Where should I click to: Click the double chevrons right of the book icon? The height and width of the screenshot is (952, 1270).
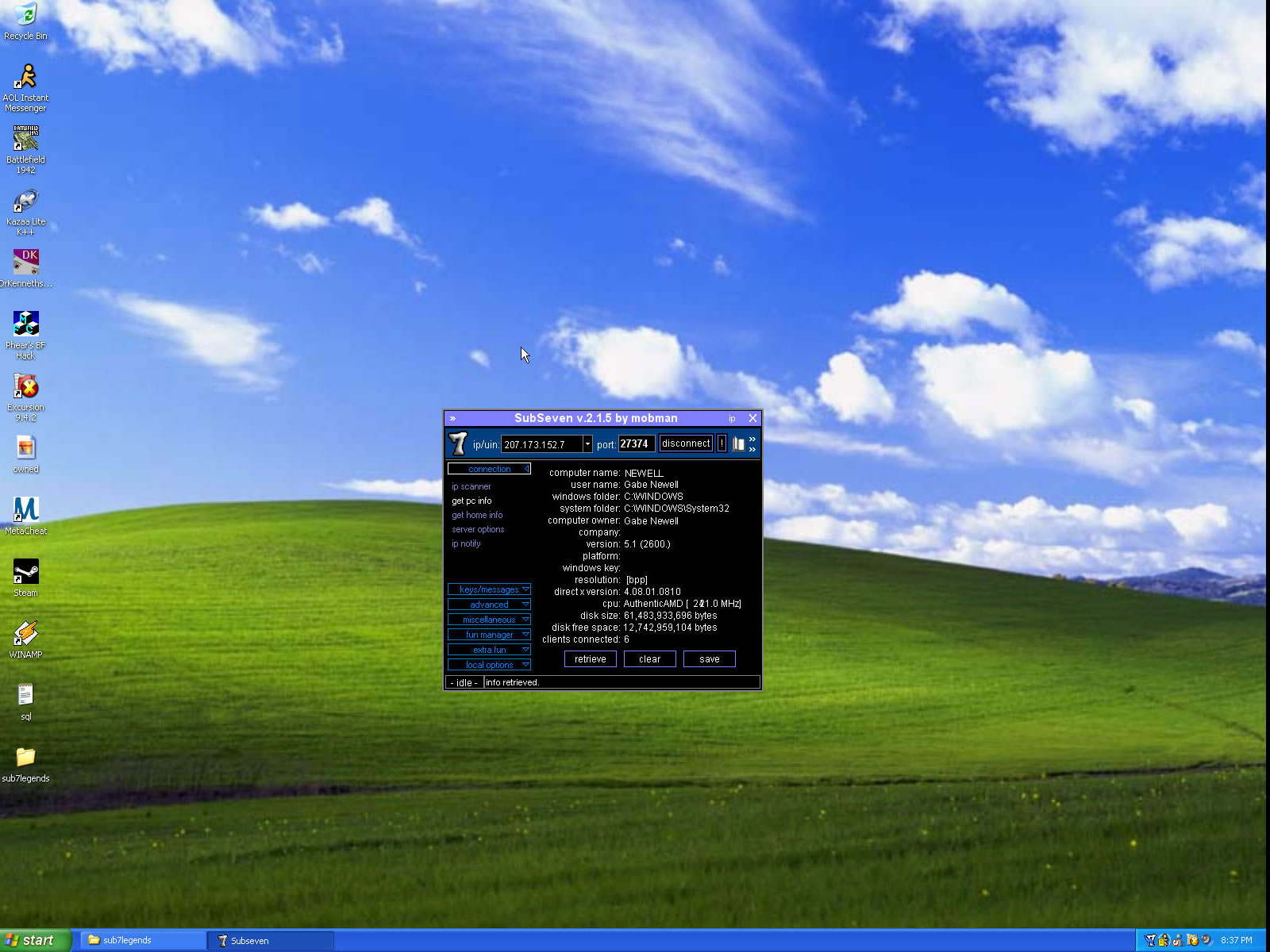[752, 444]
